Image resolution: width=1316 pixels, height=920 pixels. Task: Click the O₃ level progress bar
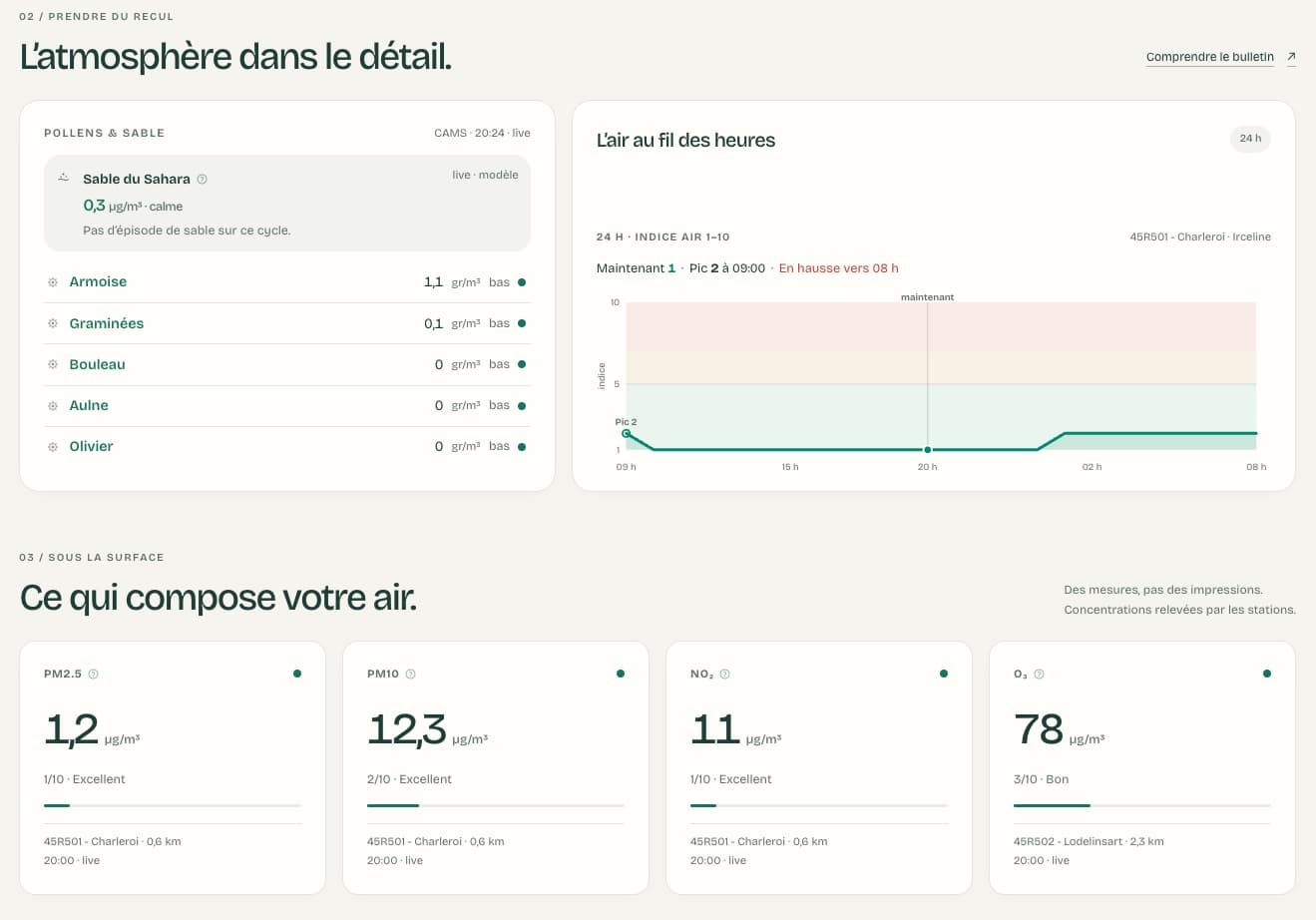[x=1142, y=805]
